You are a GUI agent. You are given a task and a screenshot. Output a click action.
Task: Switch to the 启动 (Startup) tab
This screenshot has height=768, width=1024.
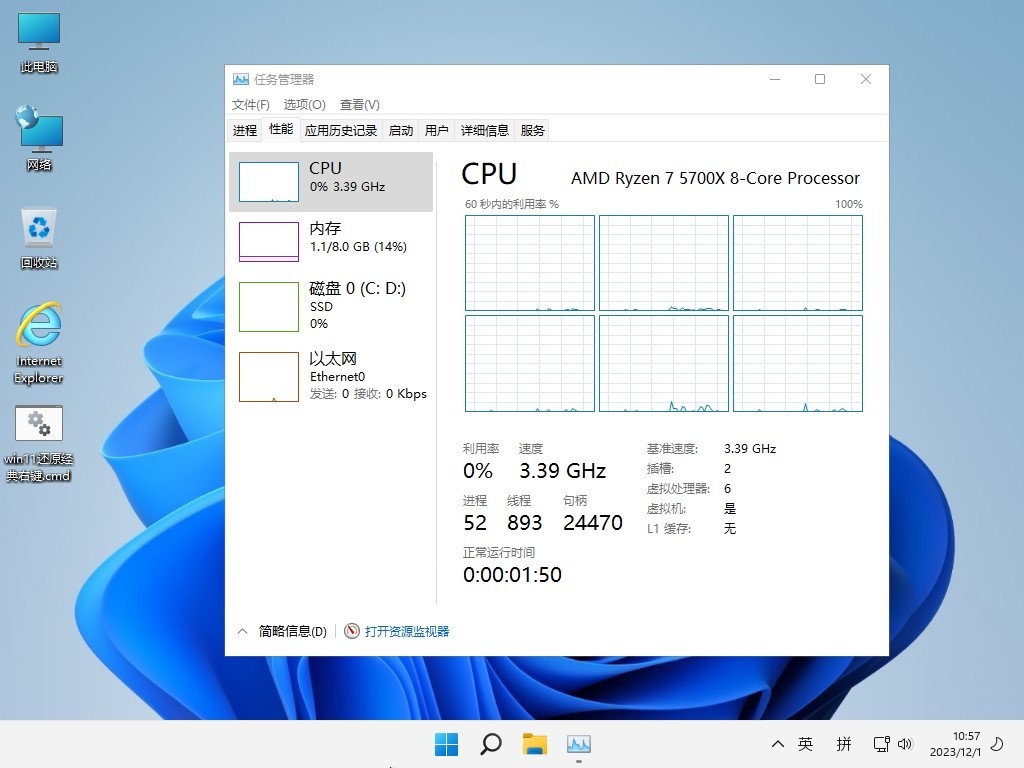tap(400, 130)
